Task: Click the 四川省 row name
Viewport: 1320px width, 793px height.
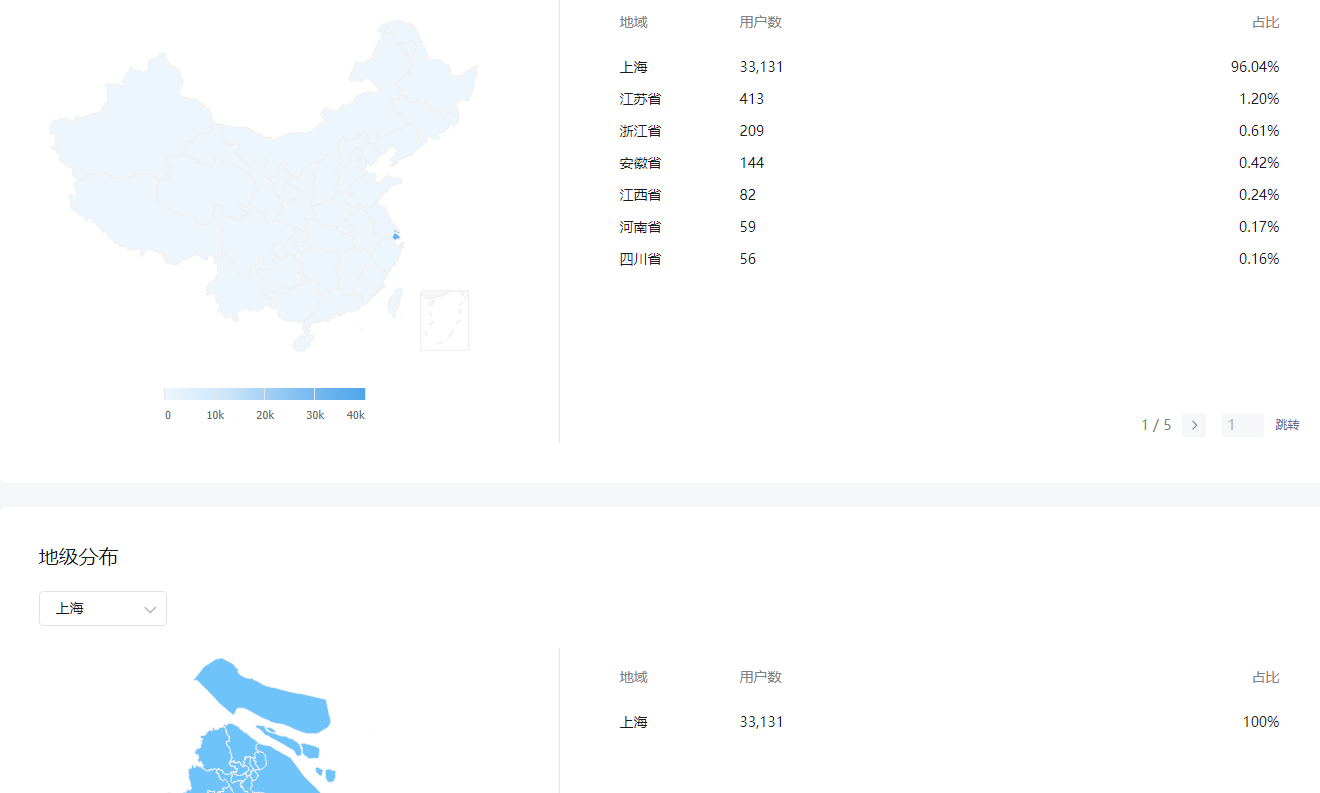Action: click(640, 259)
